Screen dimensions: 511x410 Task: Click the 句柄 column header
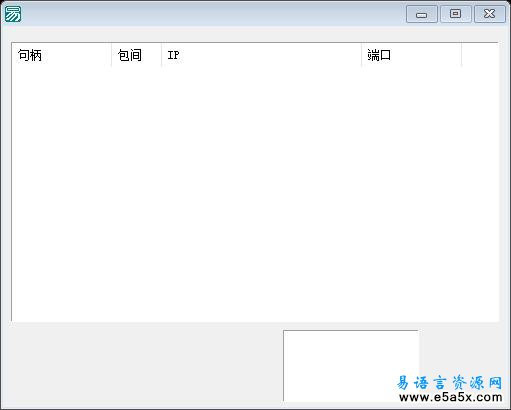coord(62,55)
